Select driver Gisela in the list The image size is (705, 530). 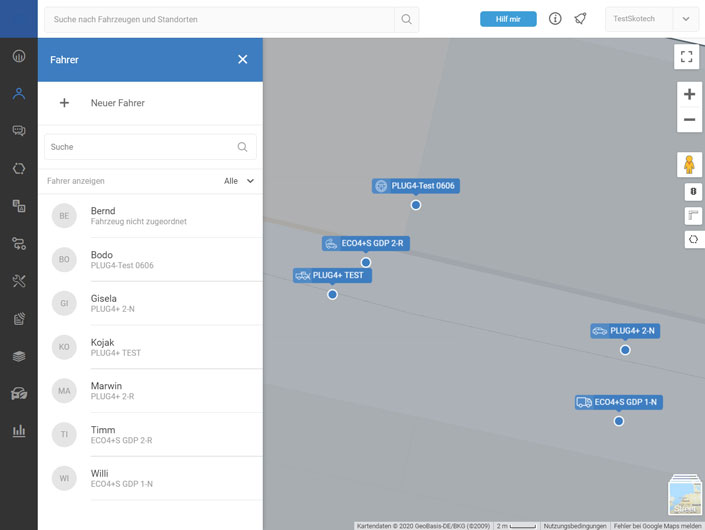(x=150, y=303)
